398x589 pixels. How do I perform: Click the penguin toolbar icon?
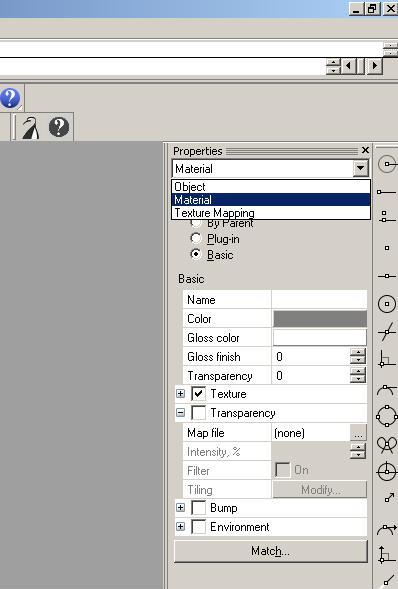coord(30,128)
